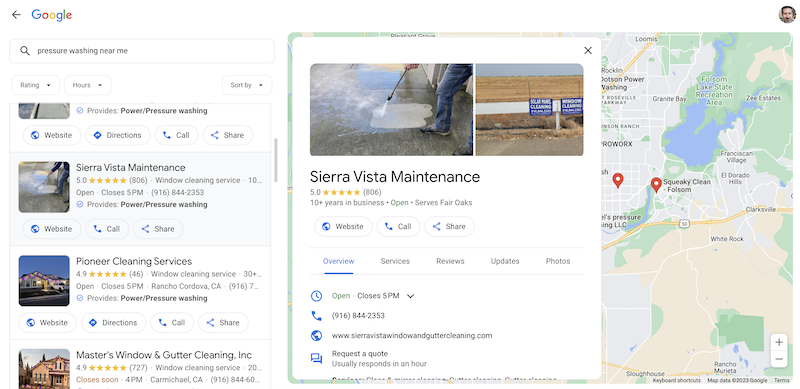Click the Request a quote chat icon
This screenshot has height=389, width=800.
(x=316, y=359)
